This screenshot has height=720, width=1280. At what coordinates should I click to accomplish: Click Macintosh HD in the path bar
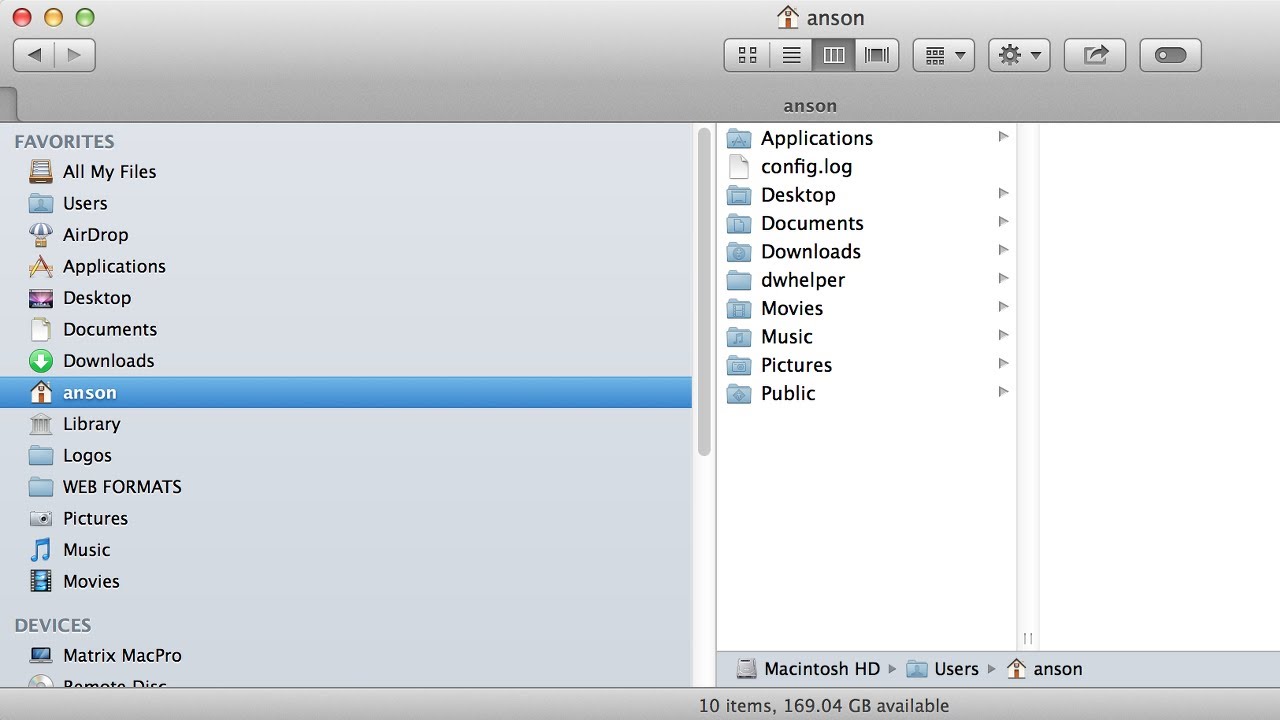(808, 669)
